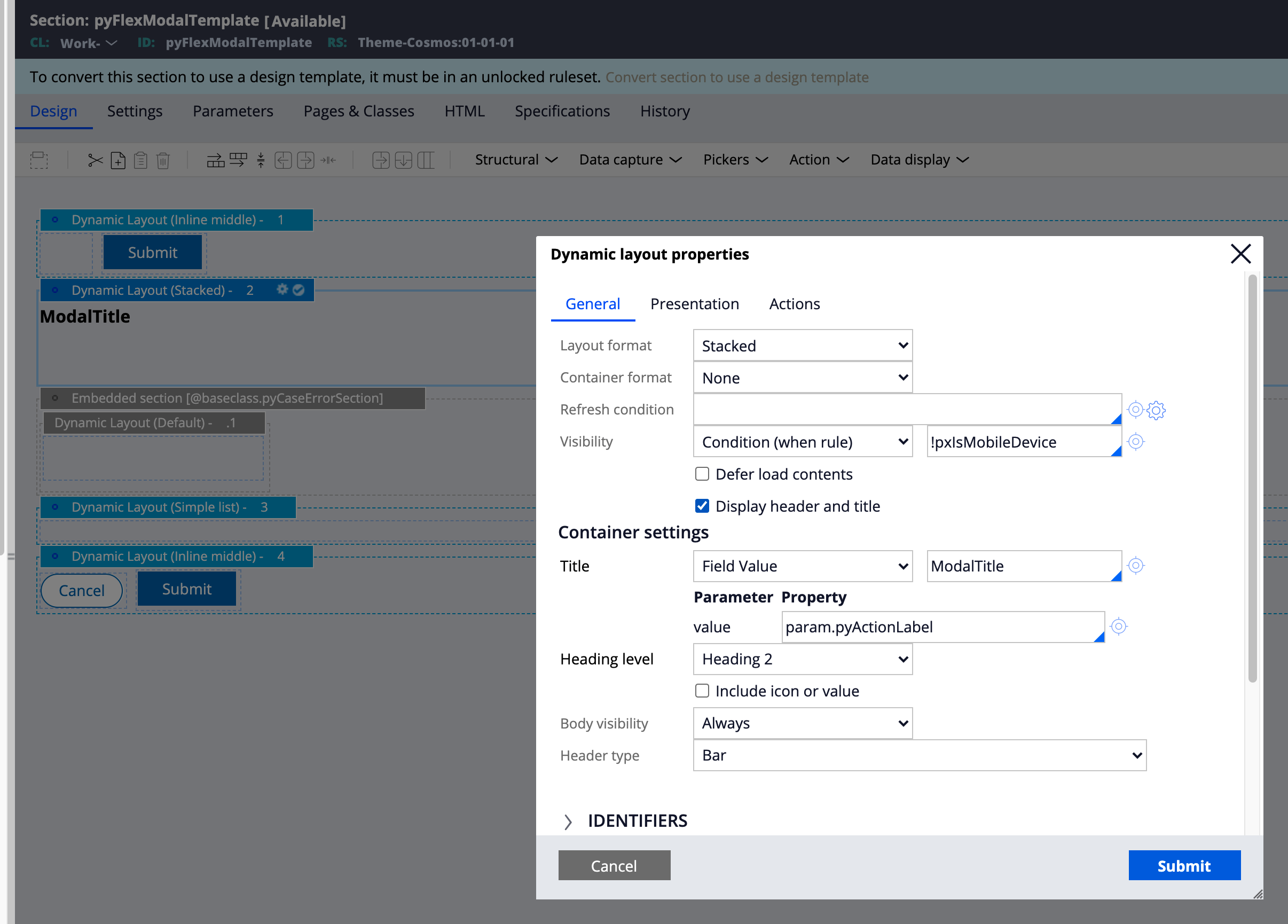Enable Include icon or value
1288x924 pixels.
[x=702, y=691]
